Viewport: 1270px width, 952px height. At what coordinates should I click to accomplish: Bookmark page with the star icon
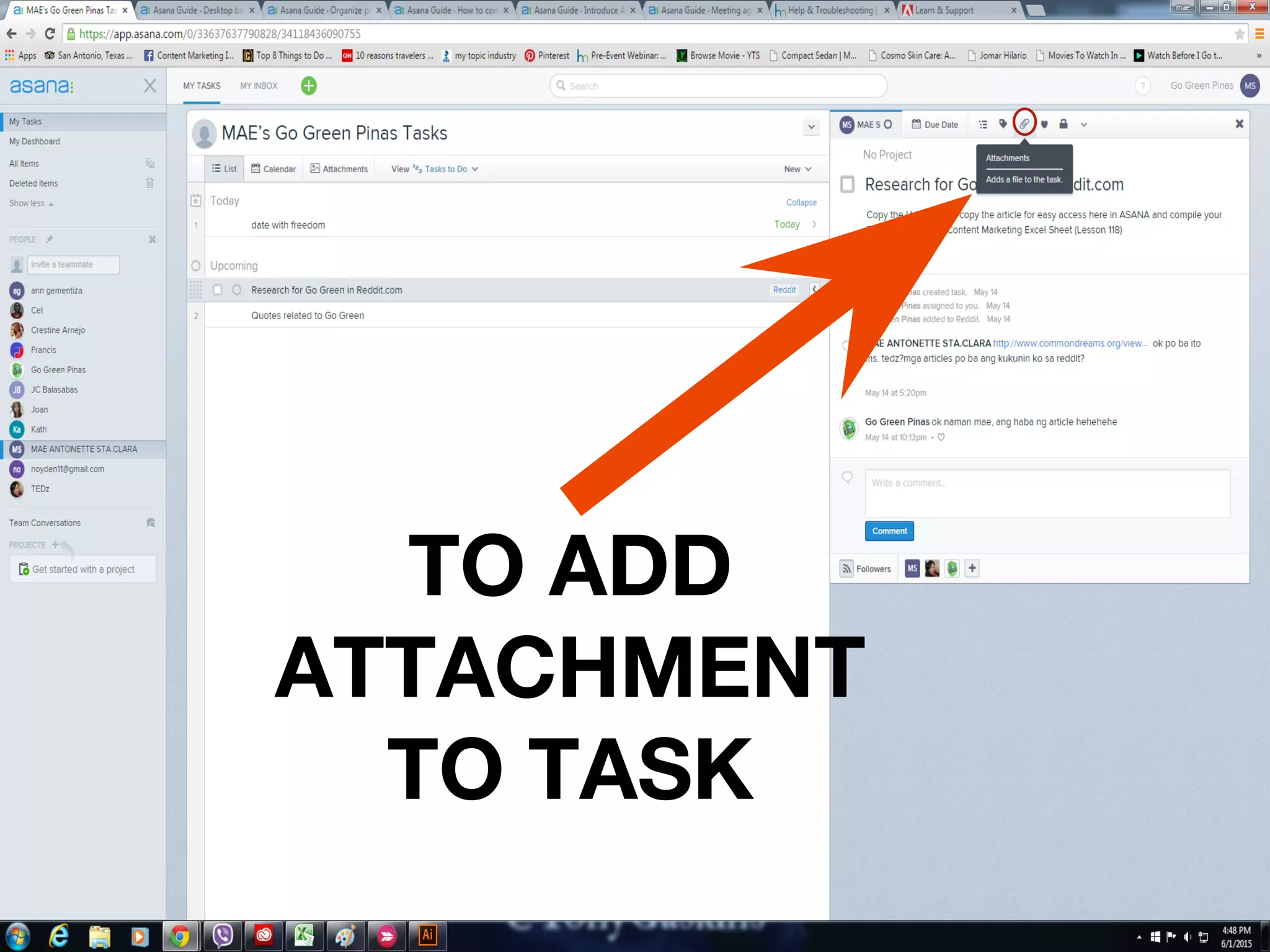(x=1239, y=33)
